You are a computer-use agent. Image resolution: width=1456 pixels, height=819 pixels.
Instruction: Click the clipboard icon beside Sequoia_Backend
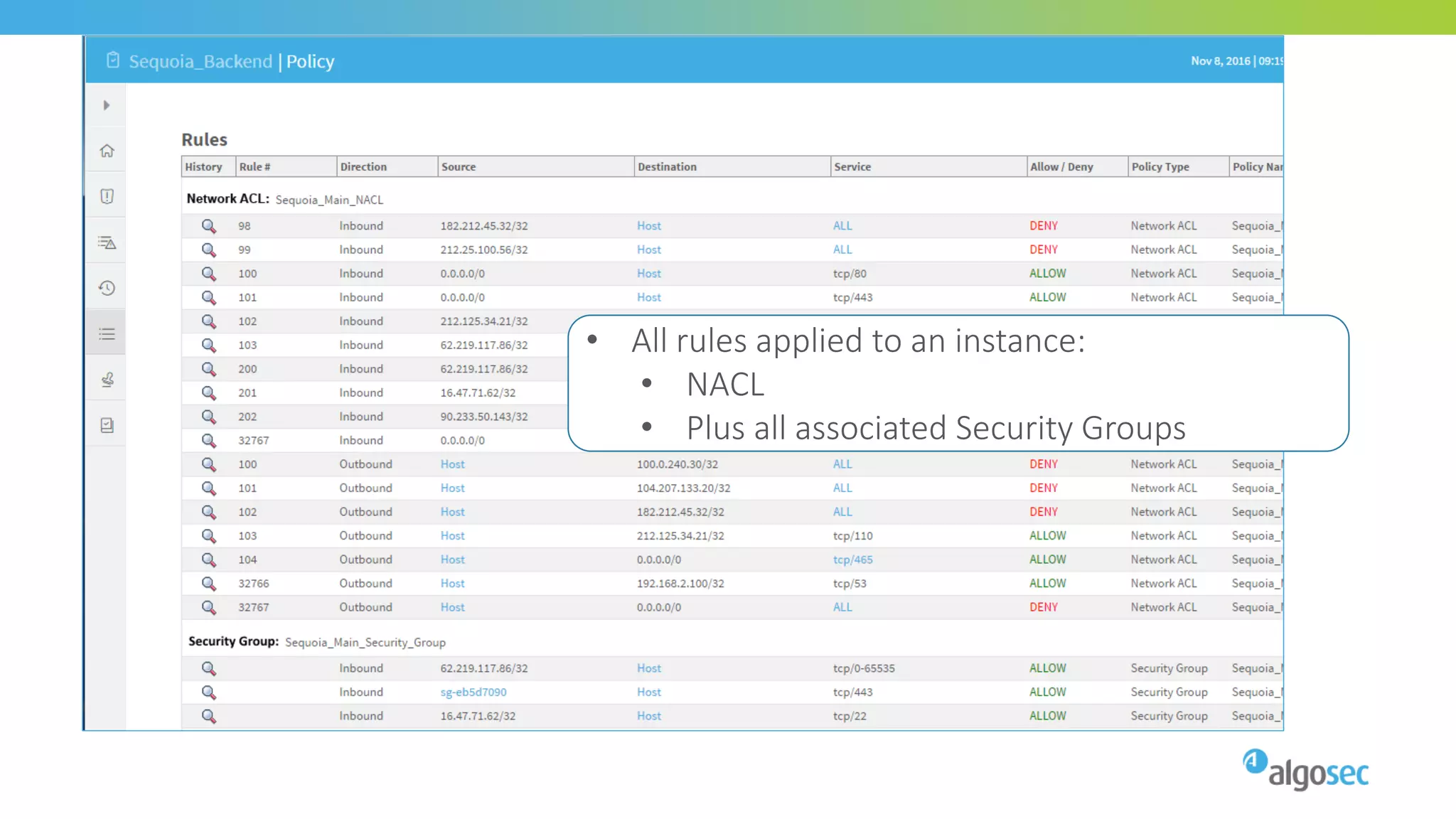tap(112, 60)
